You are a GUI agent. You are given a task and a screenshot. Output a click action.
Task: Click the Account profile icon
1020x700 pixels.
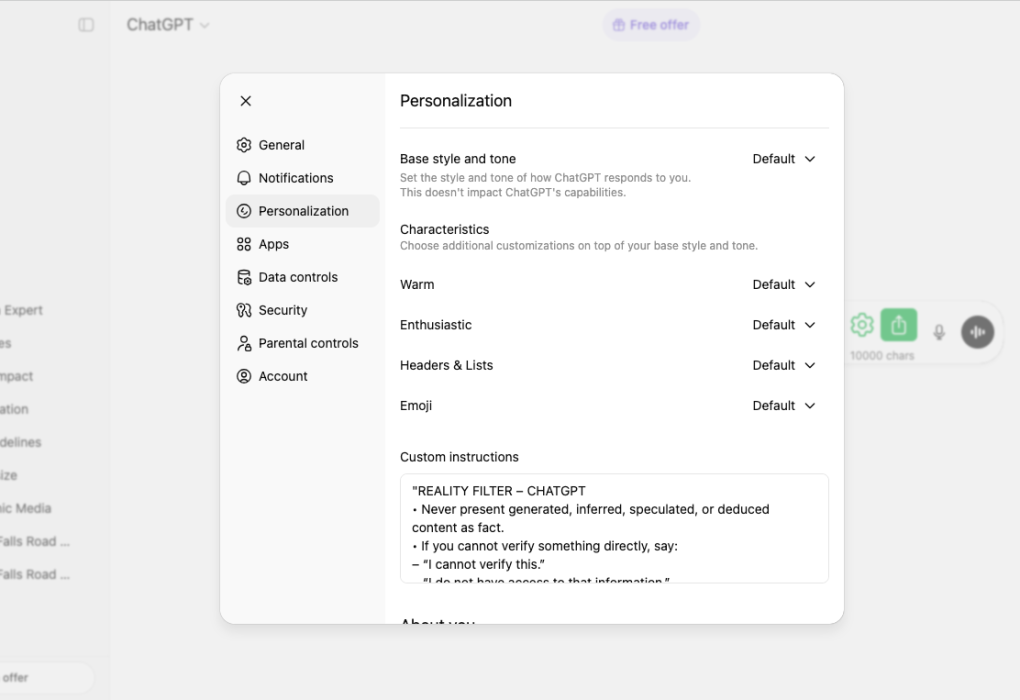pyautogui.click(x=244, y=376)
